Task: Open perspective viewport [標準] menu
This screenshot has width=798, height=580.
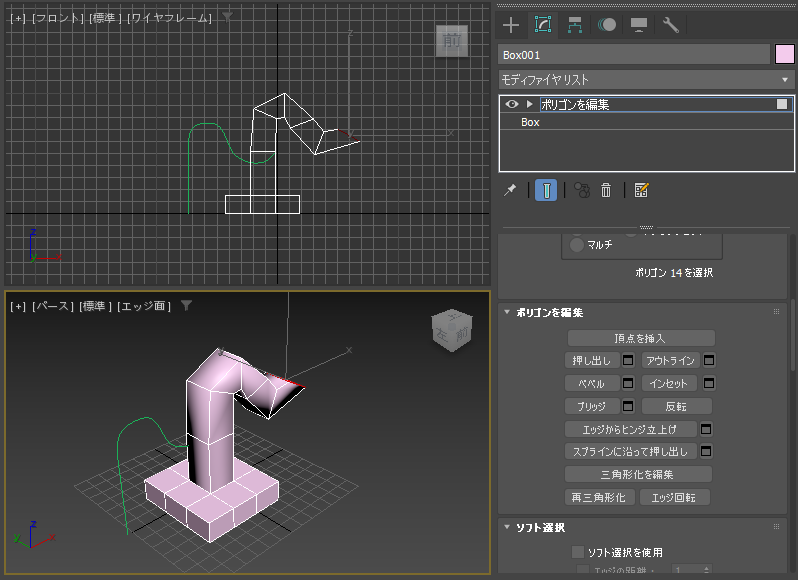Action: (x=96, y=306)
